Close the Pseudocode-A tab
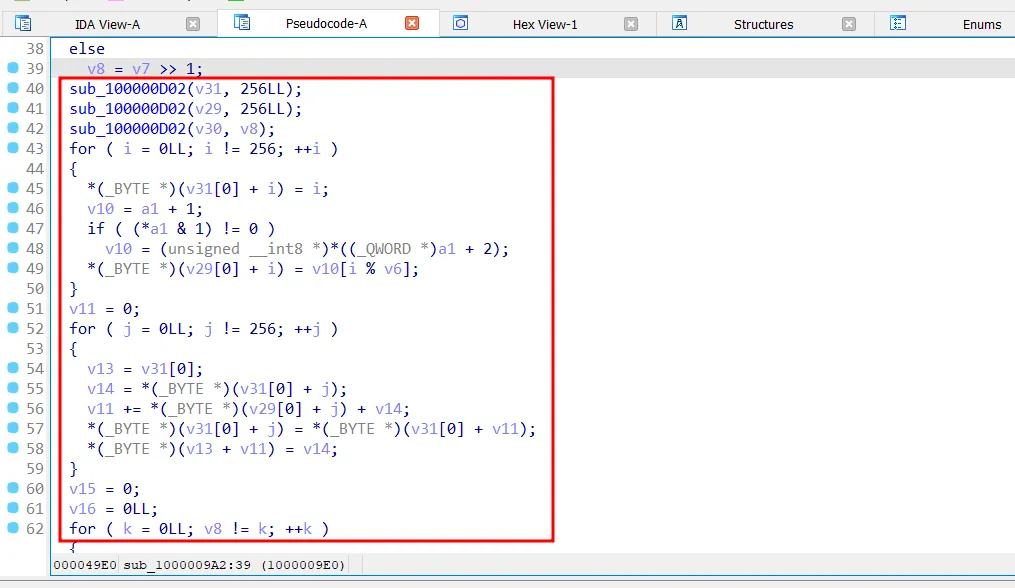Viewport: 1015px width, 588px height. click(x=412, y=23)
